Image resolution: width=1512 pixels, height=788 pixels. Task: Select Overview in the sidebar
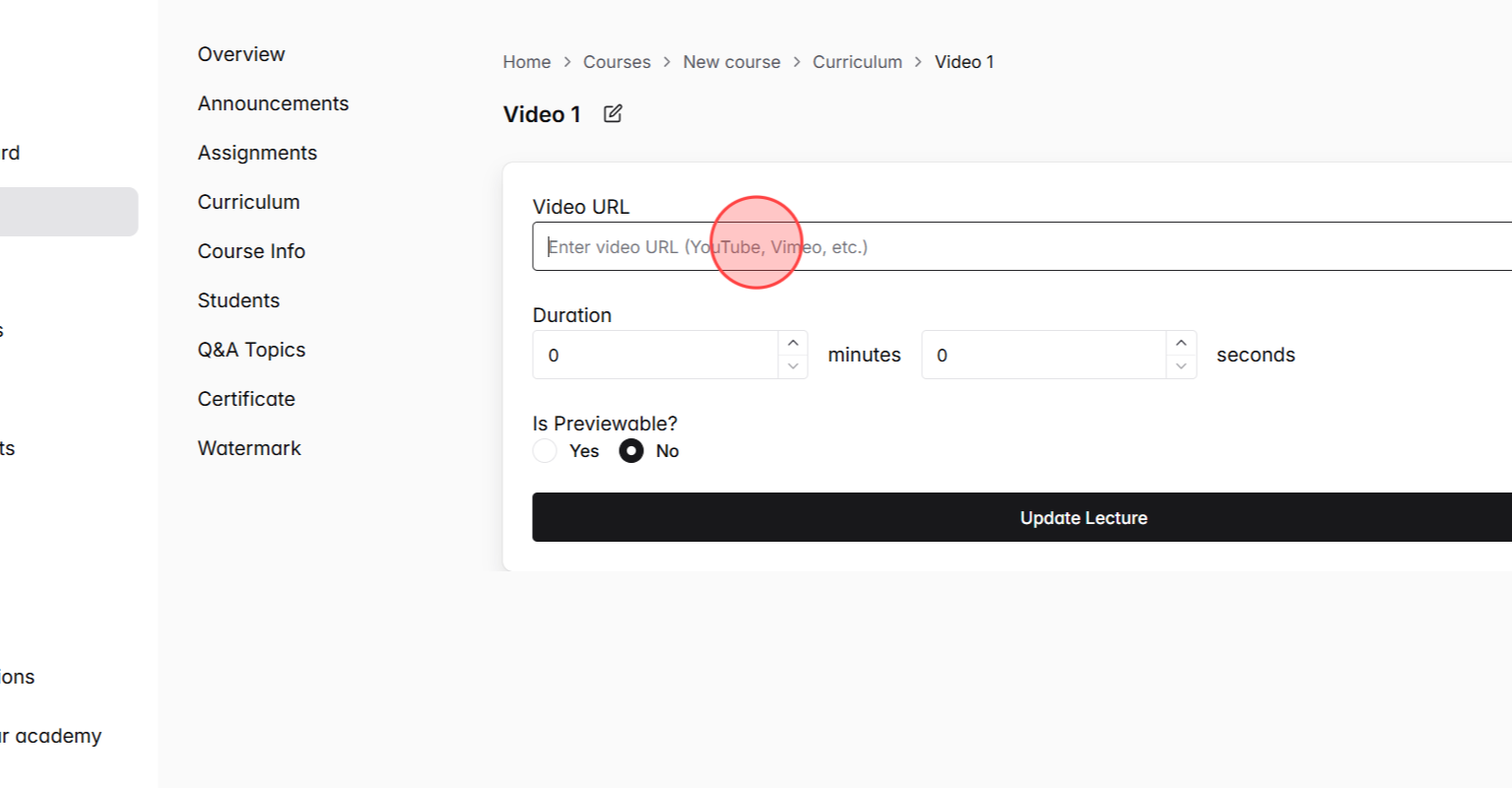point(241,54)
